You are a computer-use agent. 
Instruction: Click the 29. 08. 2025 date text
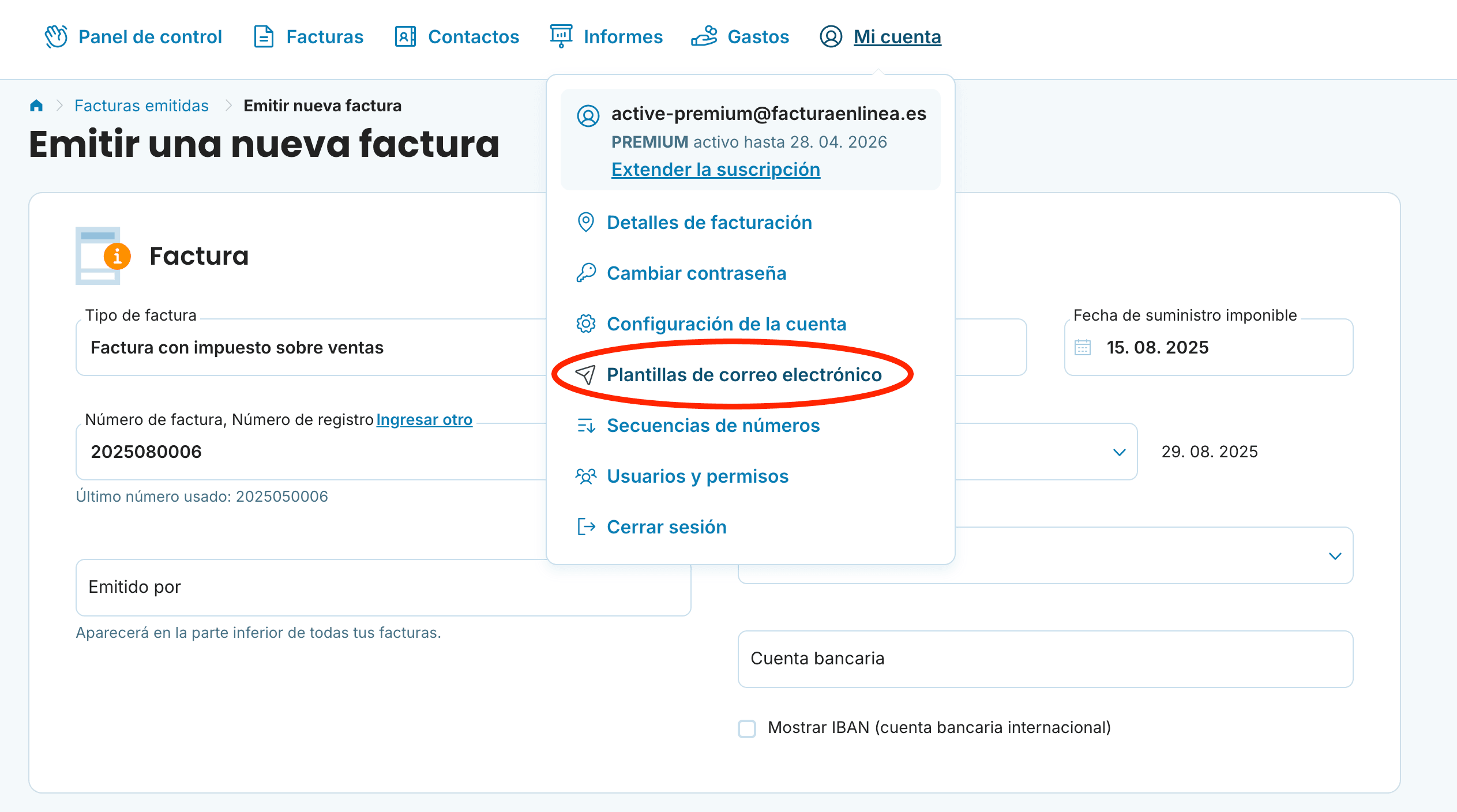coord(1210,452)
